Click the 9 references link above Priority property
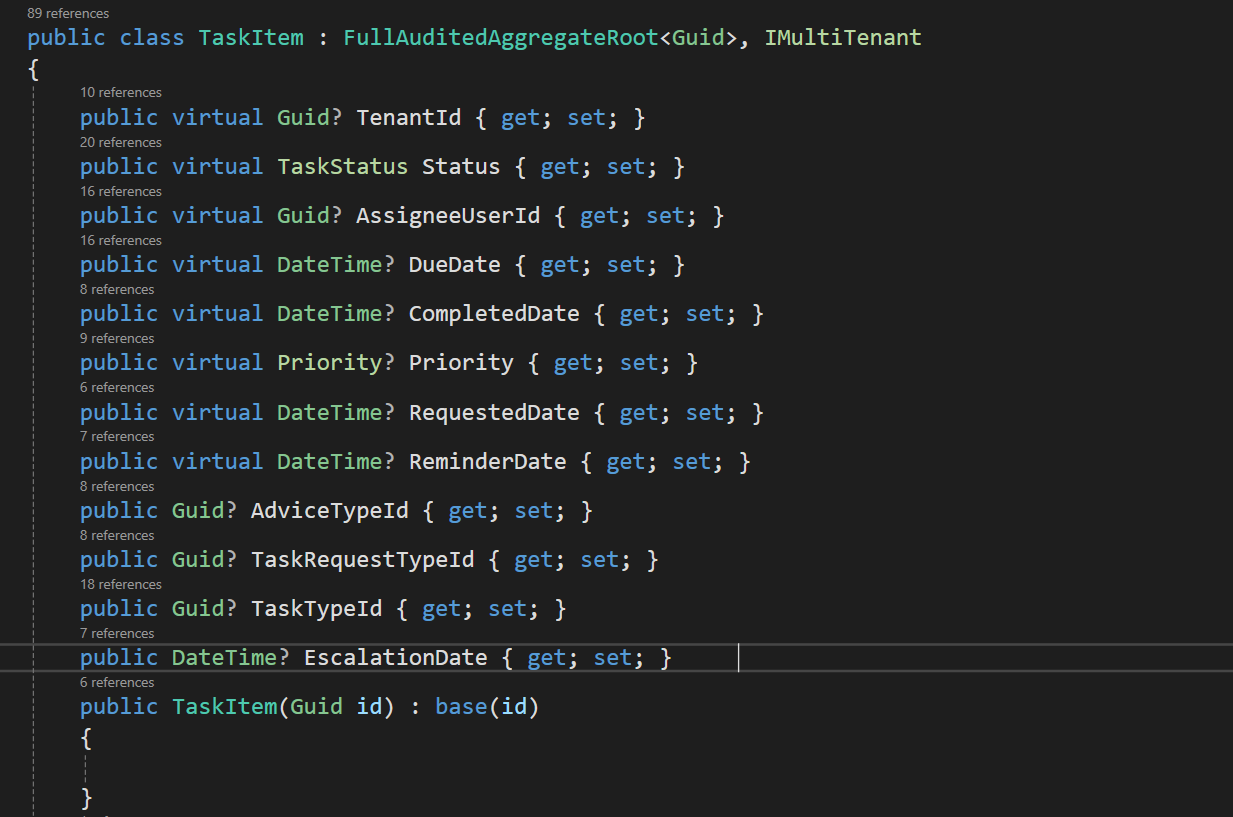The image size is (1233, 817). coord(117,338)
